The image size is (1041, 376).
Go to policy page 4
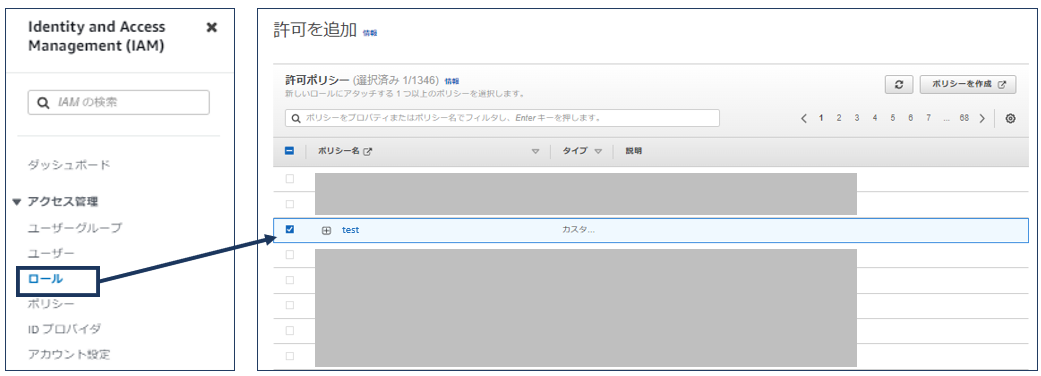point(875,118)
